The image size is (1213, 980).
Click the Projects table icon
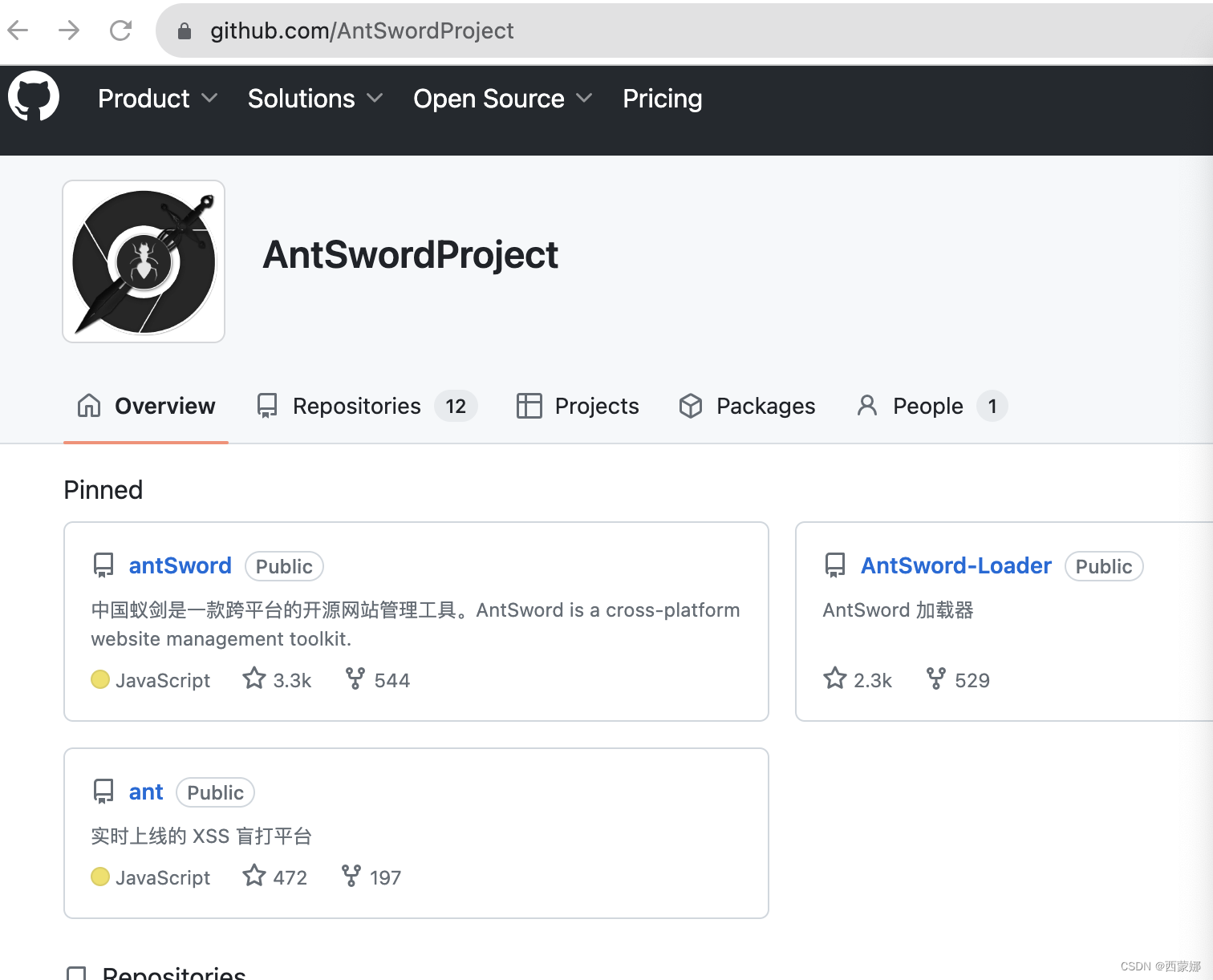(x=529, y=406)
